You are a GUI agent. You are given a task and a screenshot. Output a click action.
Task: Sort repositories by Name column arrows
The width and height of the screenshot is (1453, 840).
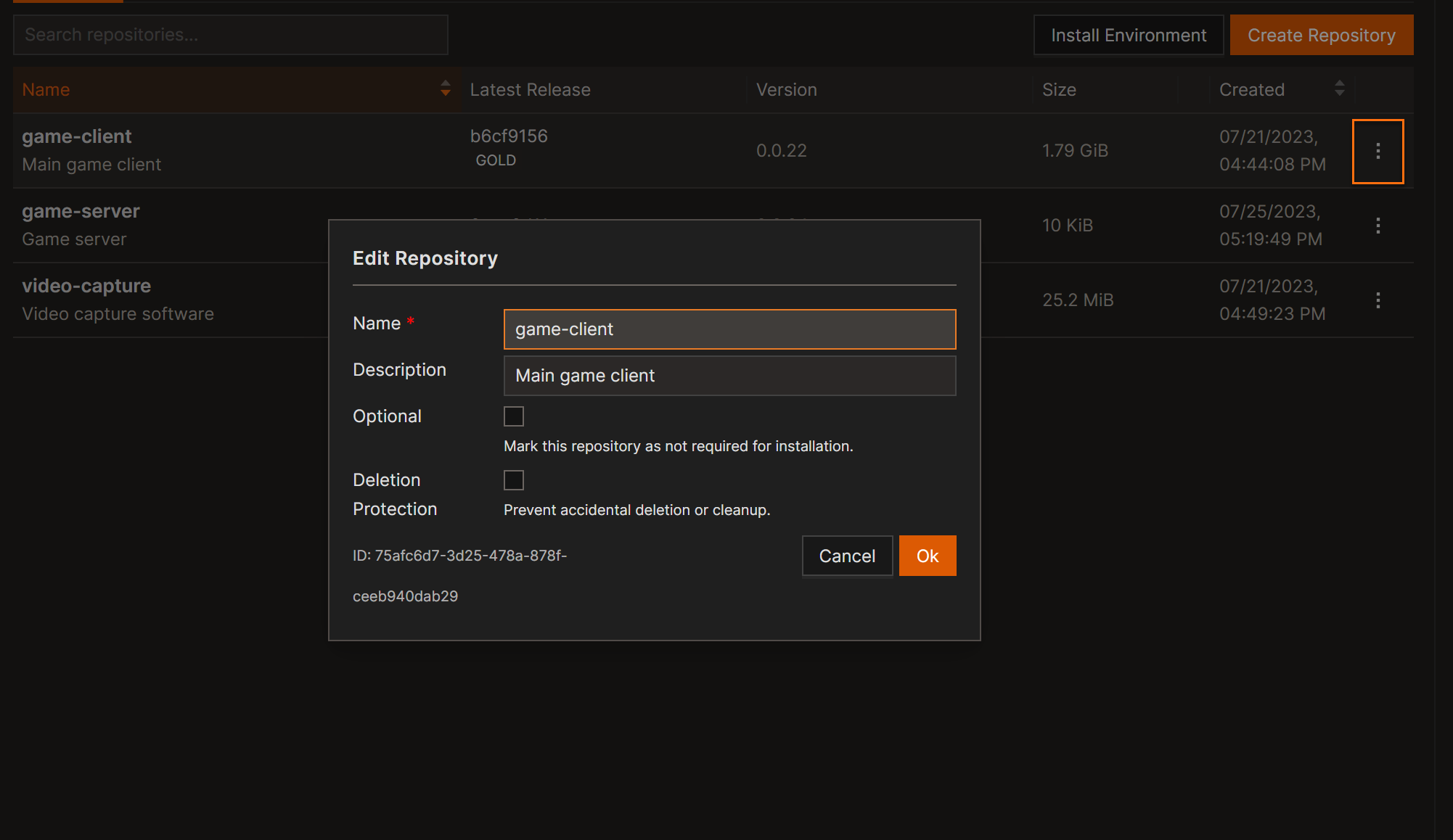[445, 89]
